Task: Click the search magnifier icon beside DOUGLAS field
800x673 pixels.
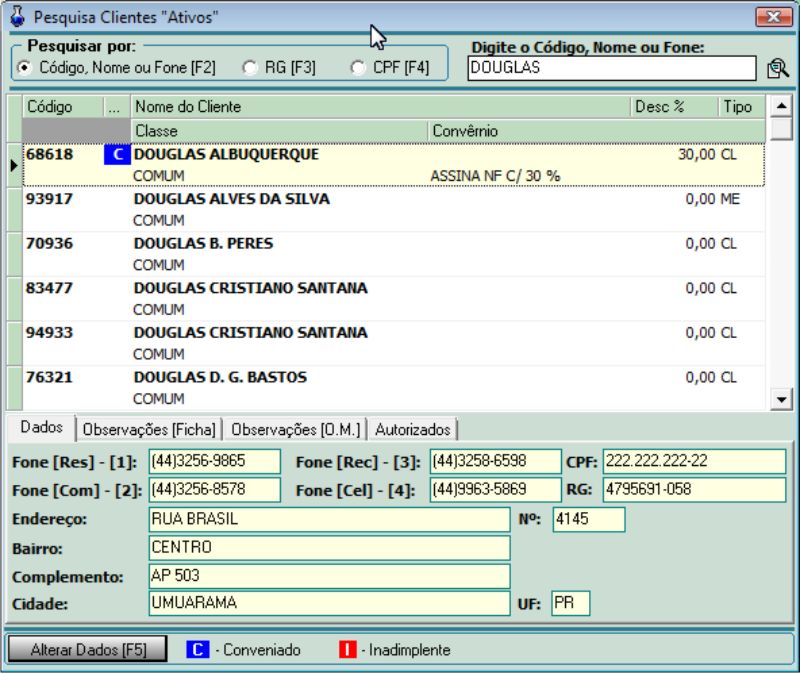Action: point(777,68)
